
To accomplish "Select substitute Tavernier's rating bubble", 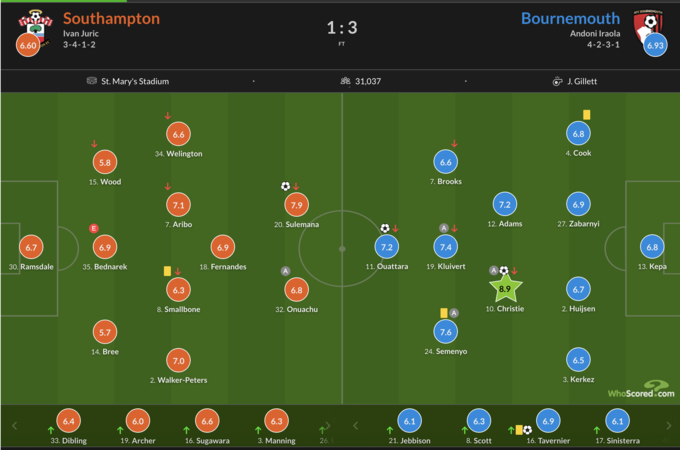I will (547, 421).
